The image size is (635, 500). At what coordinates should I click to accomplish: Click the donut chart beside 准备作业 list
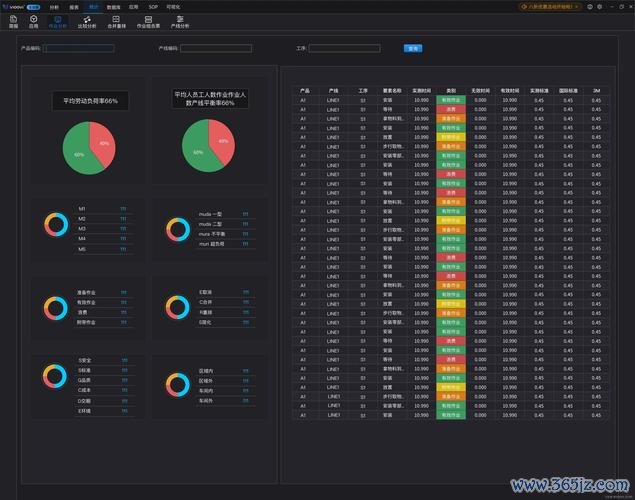coord(56,308)
